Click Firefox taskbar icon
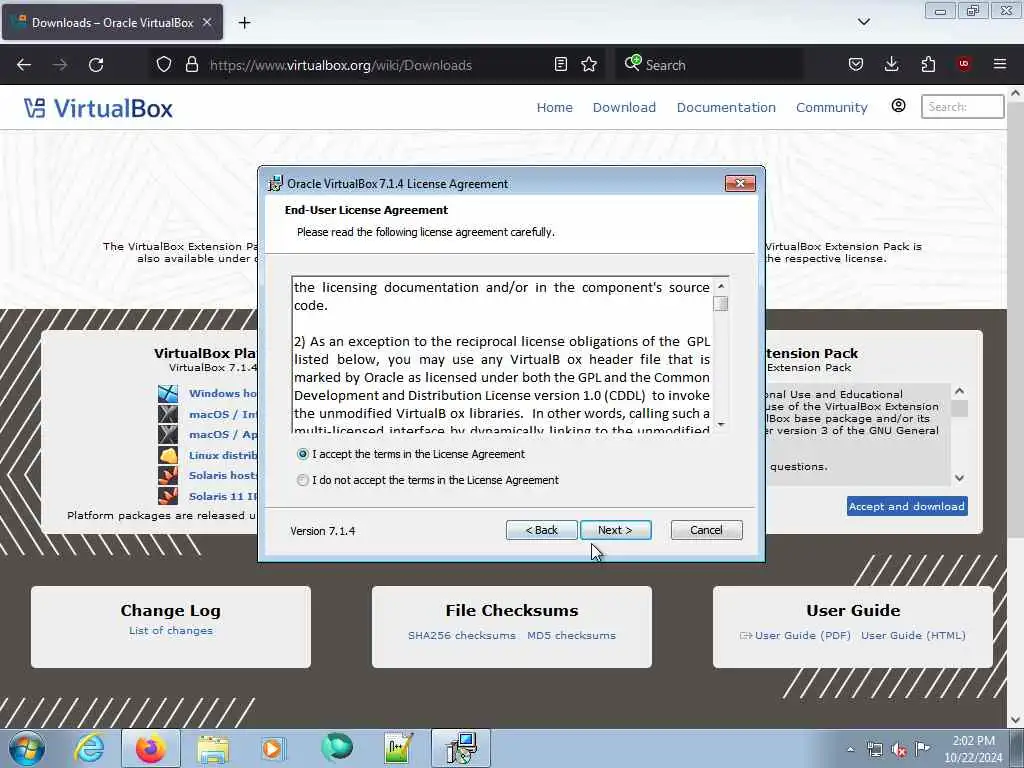The height and width of the screenshot is (768, 1024). coord(151,748)
